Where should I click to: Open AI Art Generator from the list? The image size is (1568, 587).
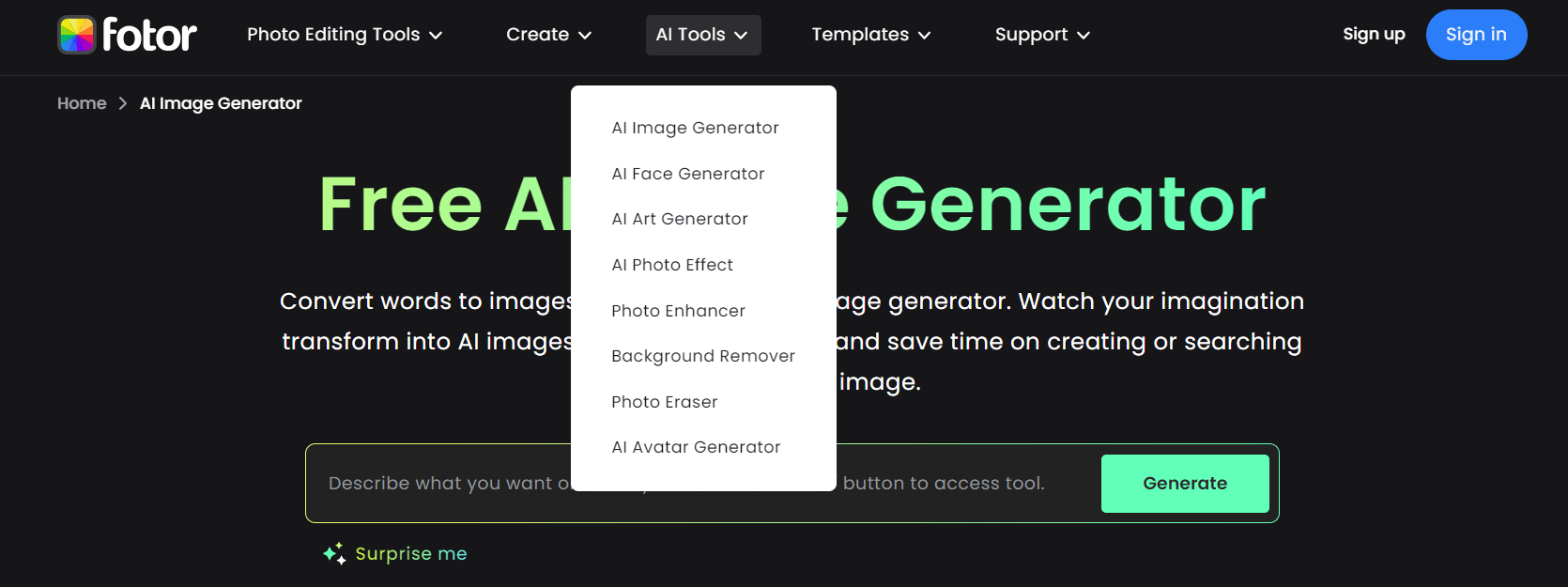(680, 219)
